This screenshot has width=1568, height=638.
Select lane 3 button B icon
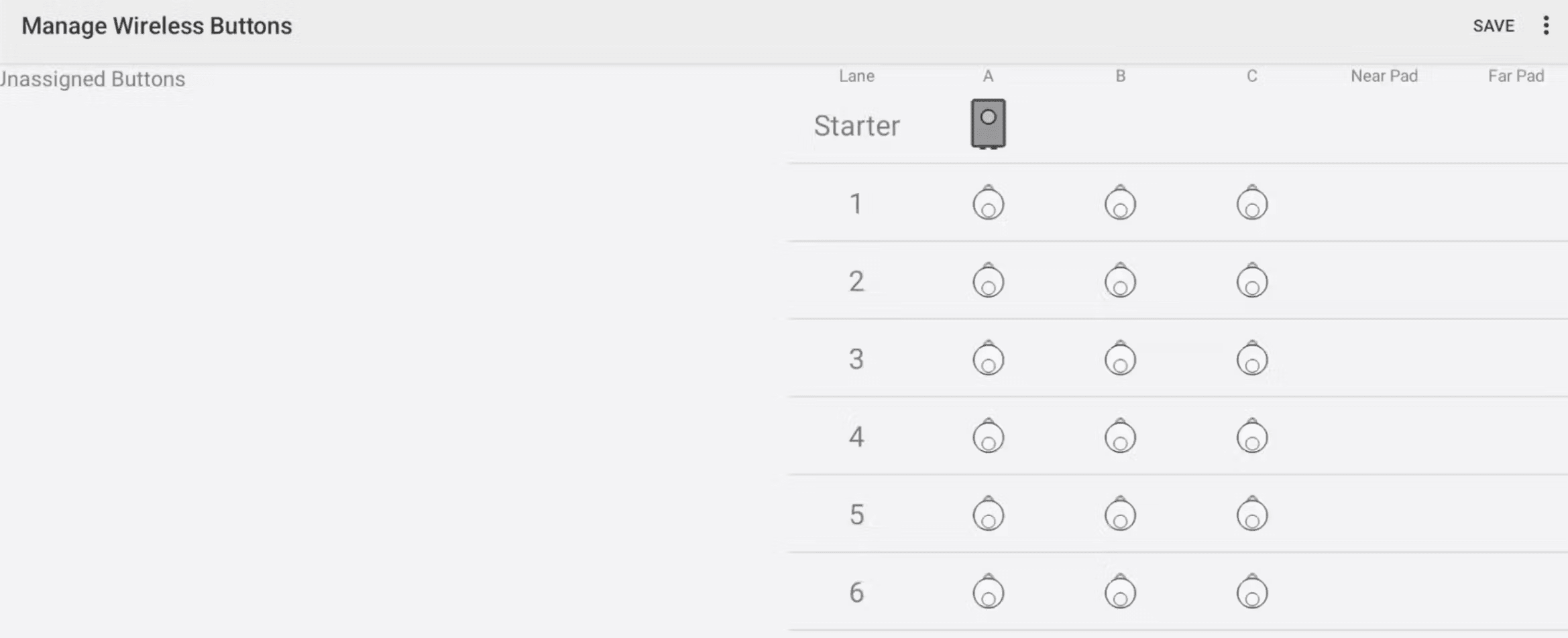point(1120,358)
